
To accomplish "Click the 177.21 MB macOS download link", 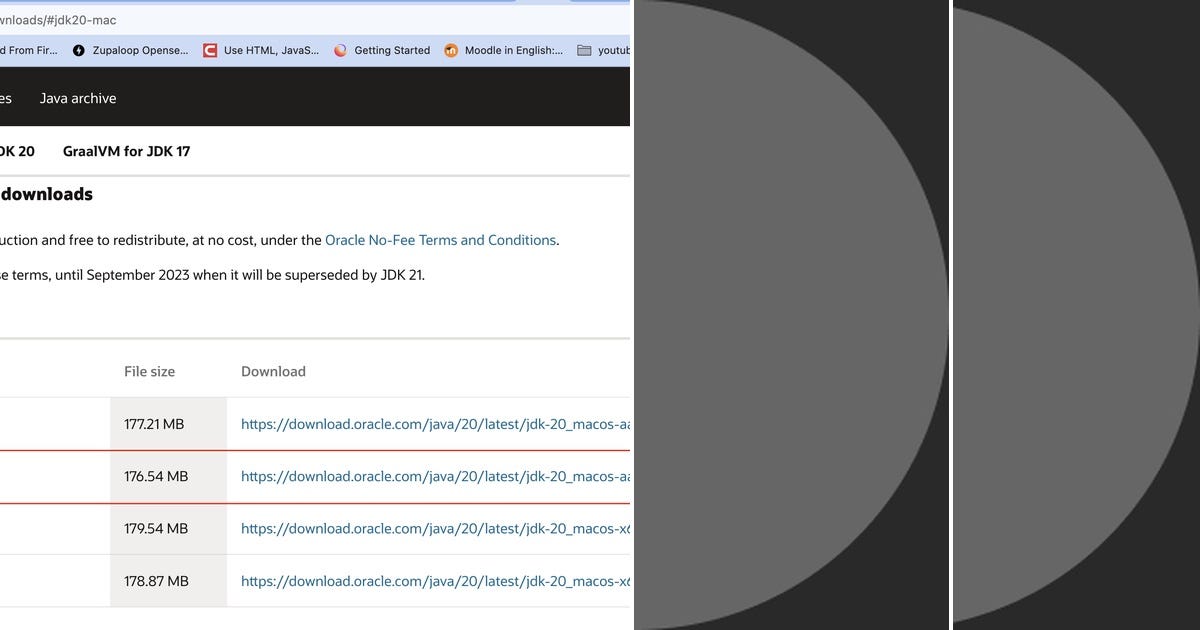I will point(430,423).
